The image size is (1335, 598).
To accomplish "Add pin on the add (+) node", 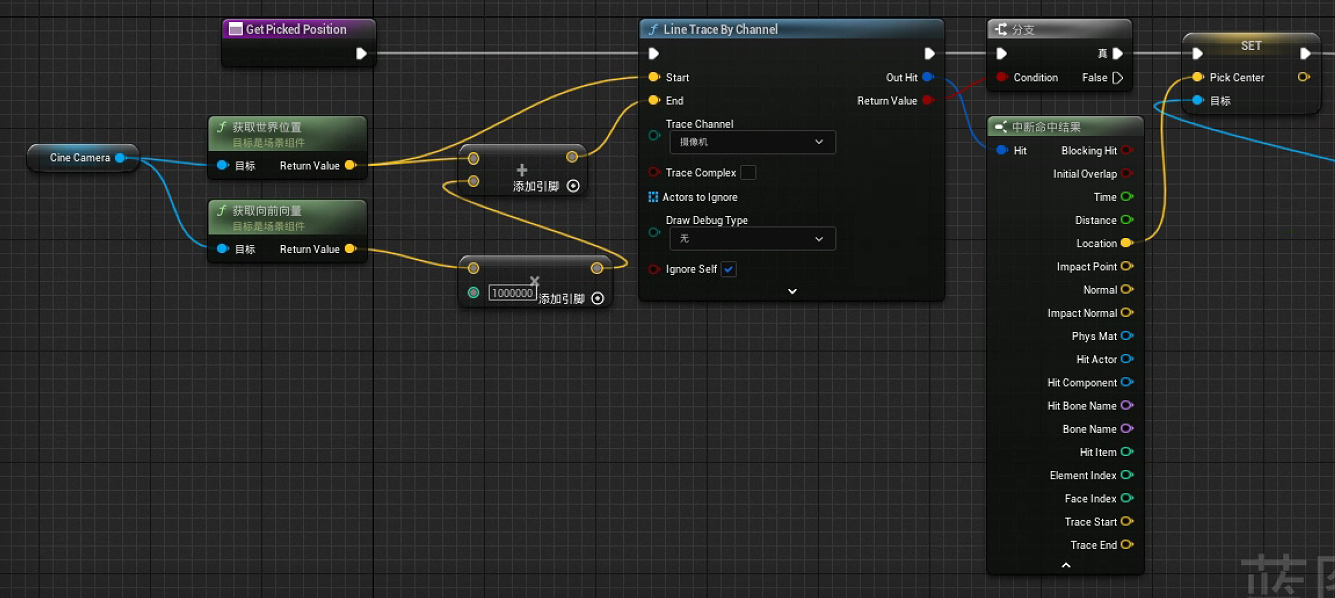I will click(x=573, y=186).
